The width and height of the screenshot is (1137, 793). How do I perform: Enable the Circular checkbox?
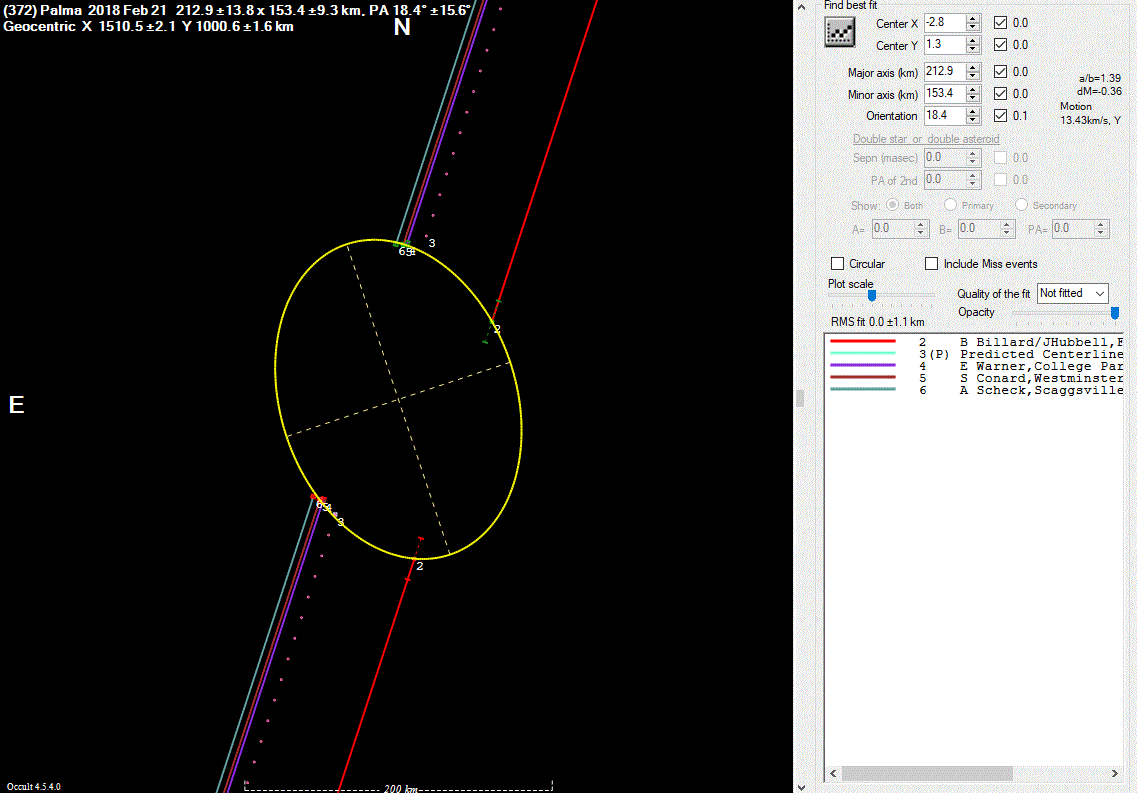[838, 264]
